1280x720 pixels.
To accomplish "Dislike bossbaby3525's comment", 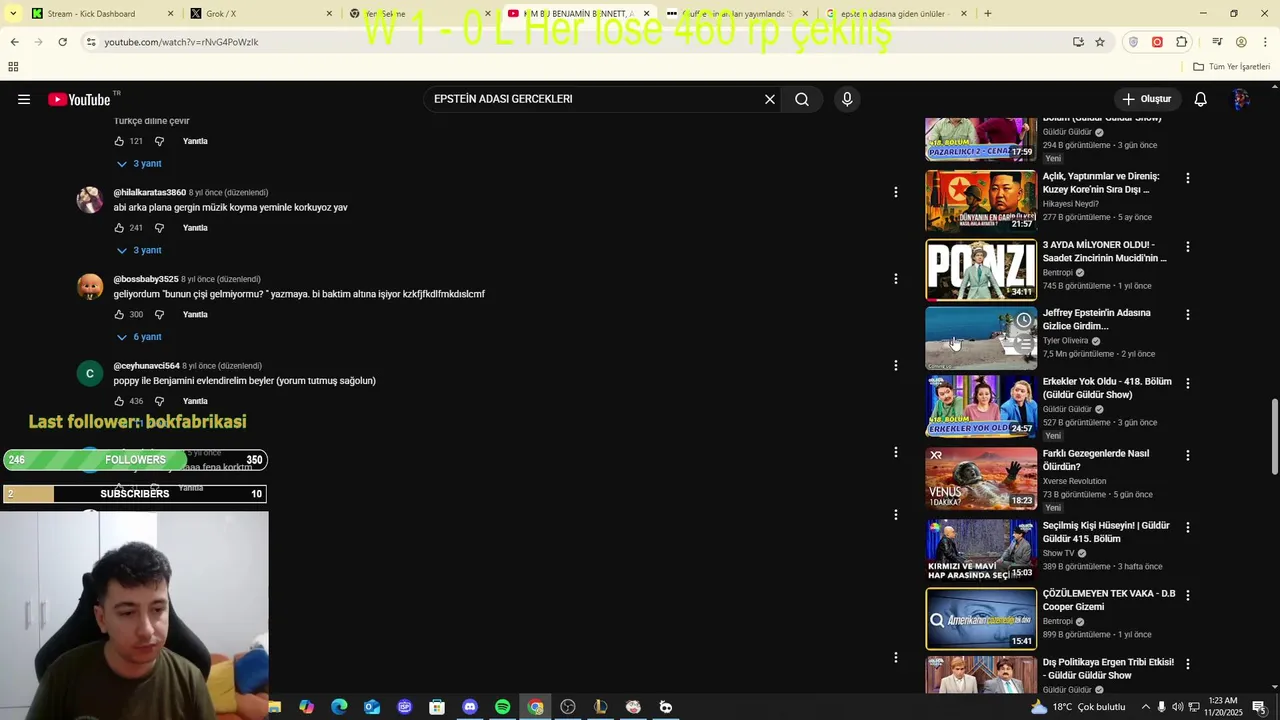I will pos(159,314).
